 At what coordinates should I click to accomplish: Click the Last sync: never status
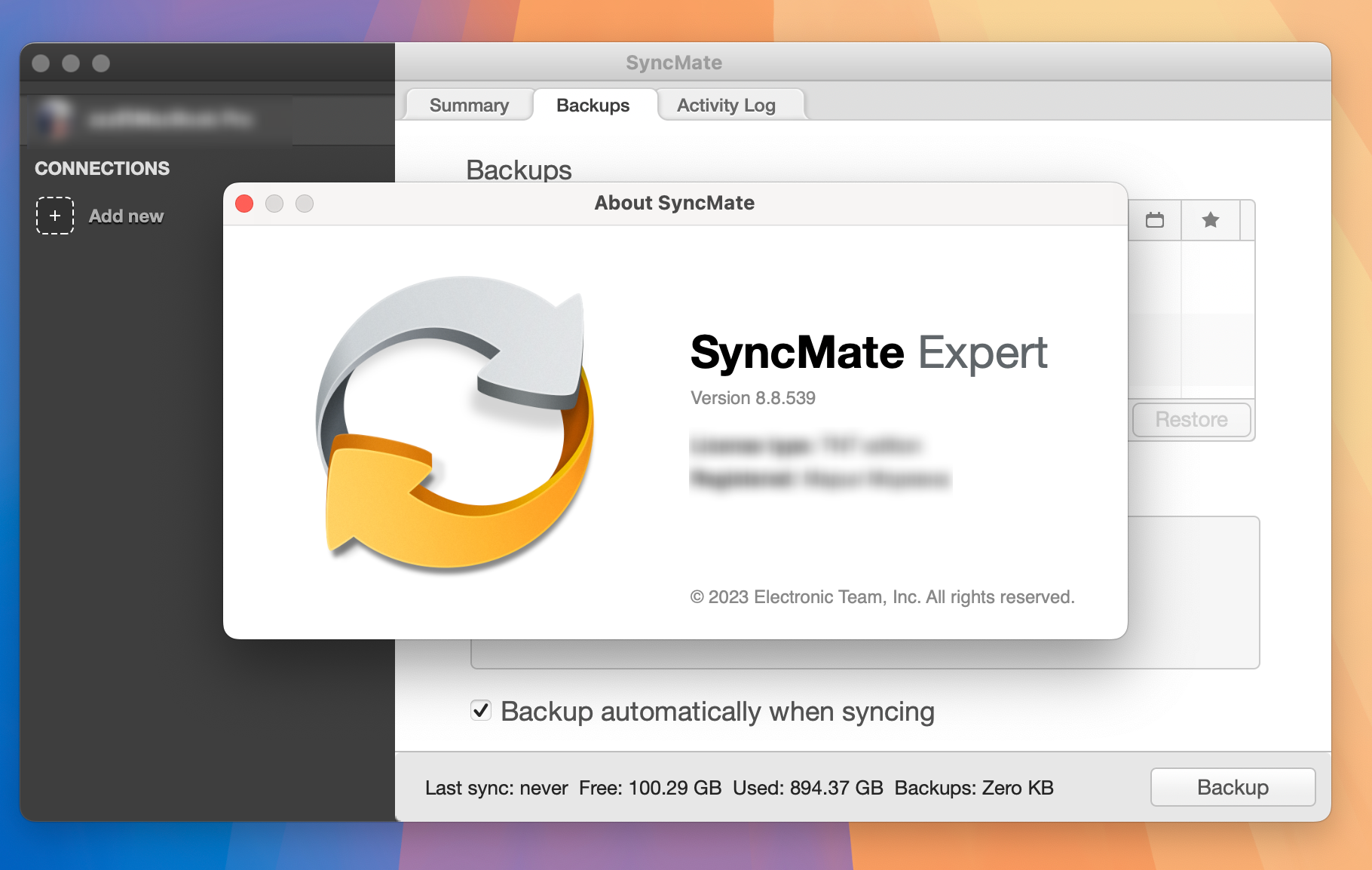coord(496,788)
